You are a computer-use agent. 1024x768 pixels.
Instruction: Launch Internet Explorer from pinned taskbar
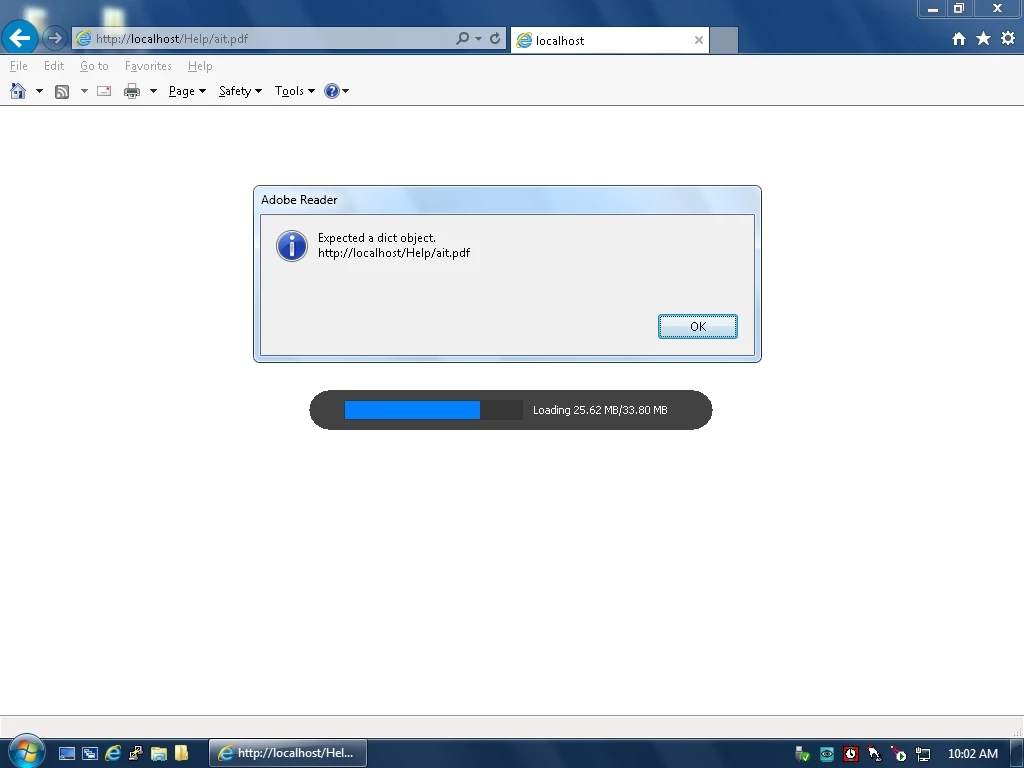click(113, 753)
